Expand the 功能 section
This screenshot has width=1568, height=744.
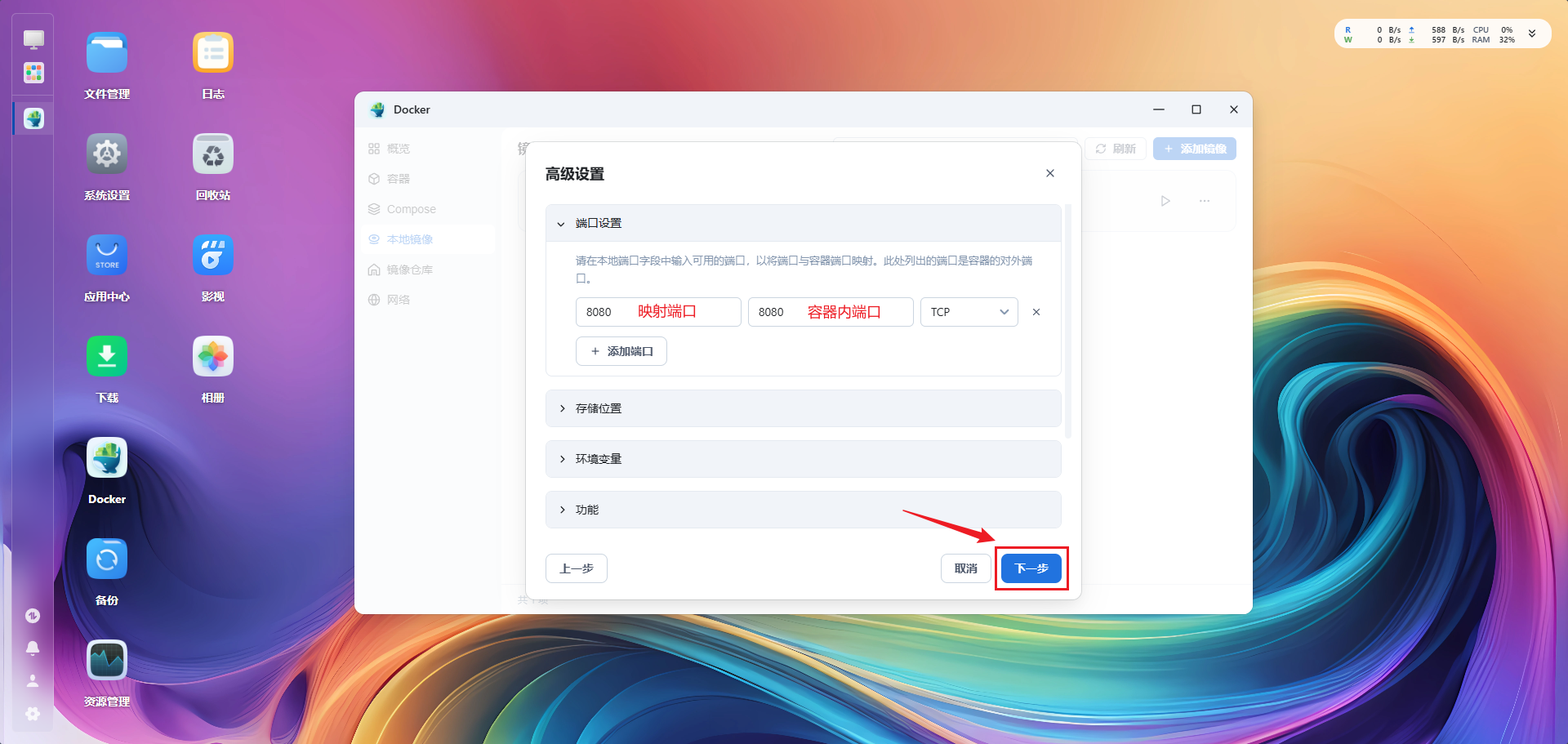(804, 510)
